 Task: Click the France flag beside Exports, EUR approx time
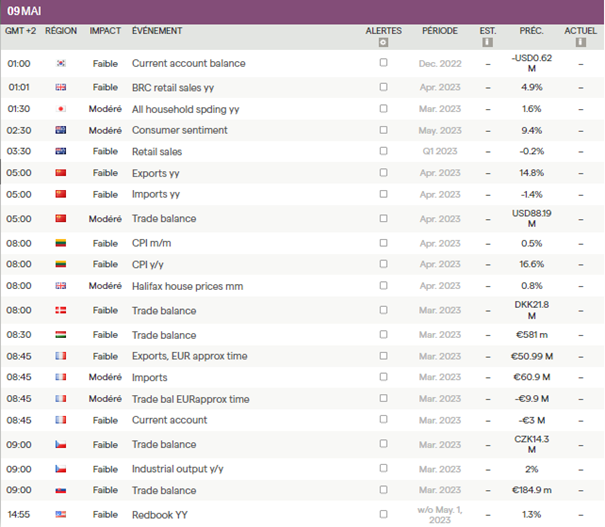click(61, 356)
